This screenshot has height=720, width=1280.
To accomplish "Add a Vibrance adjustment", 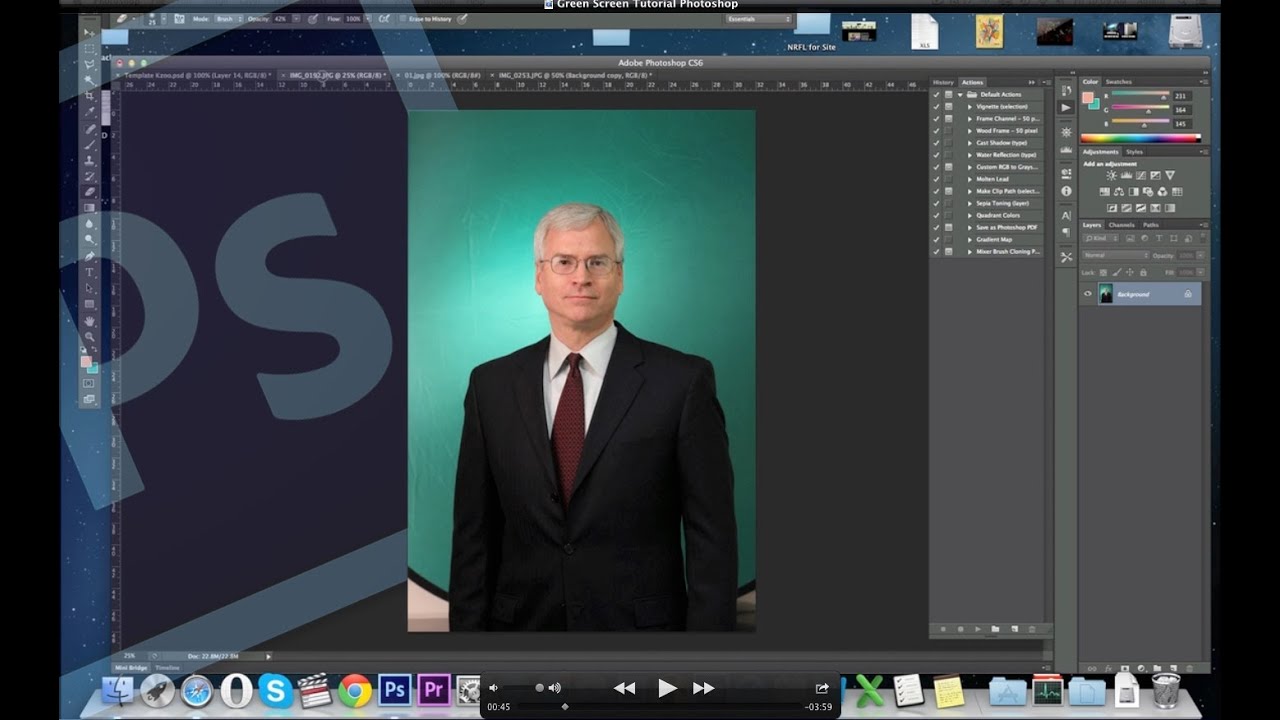I will pyautogui.click(x=1169, y=175).
